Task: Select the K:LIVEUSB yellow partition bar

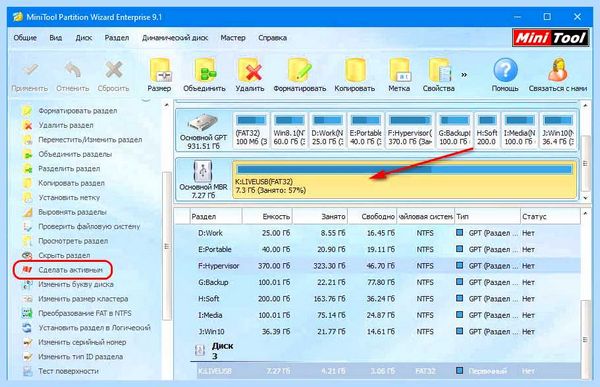Action: click(404, 180)
